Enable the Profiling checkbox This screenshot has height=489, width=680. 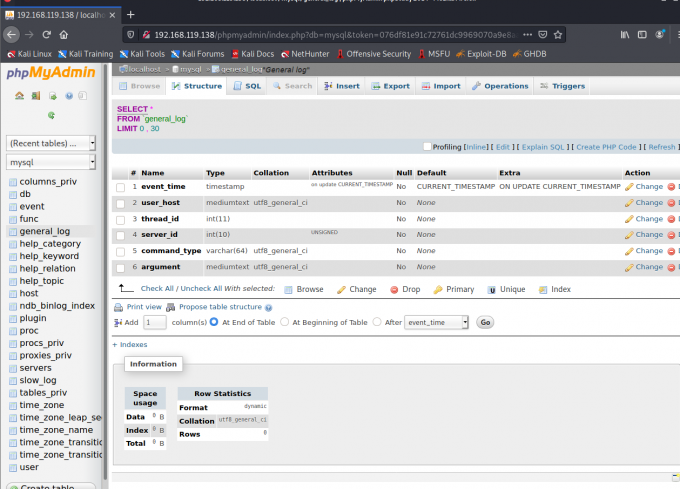pos(427,147)
